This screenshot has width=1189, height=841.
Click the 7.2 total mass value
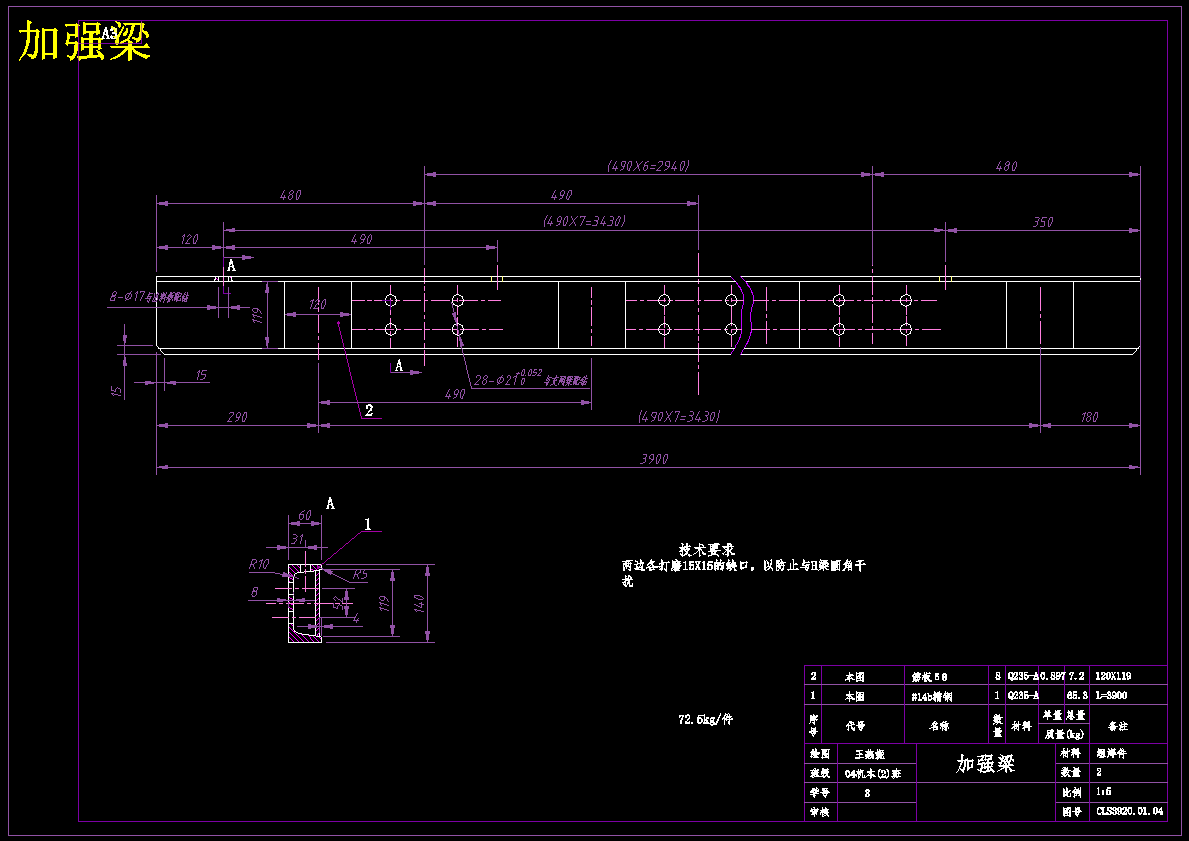[1077, 676]
